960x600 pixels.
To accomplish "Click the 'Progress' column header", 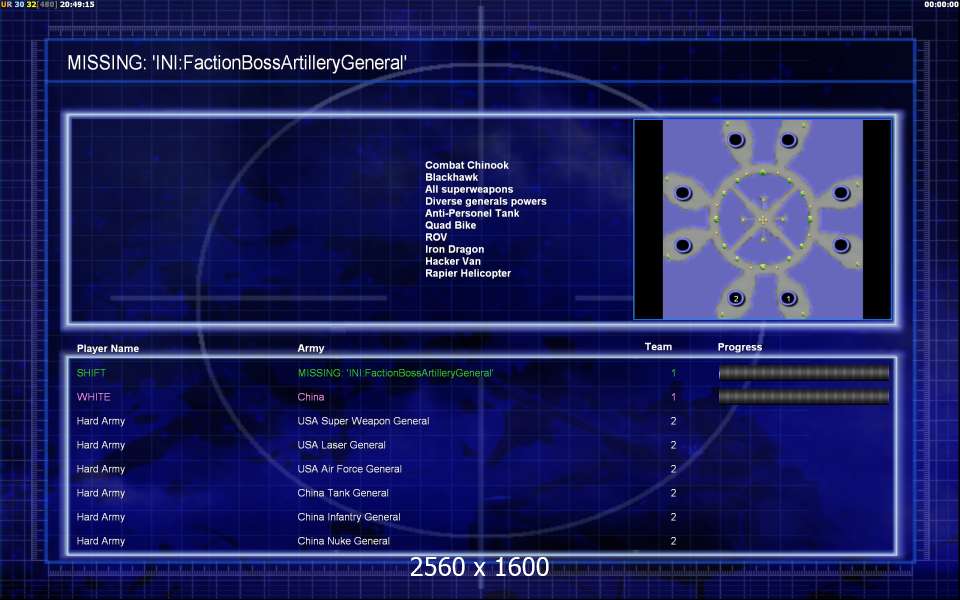I will coord(740,347).
